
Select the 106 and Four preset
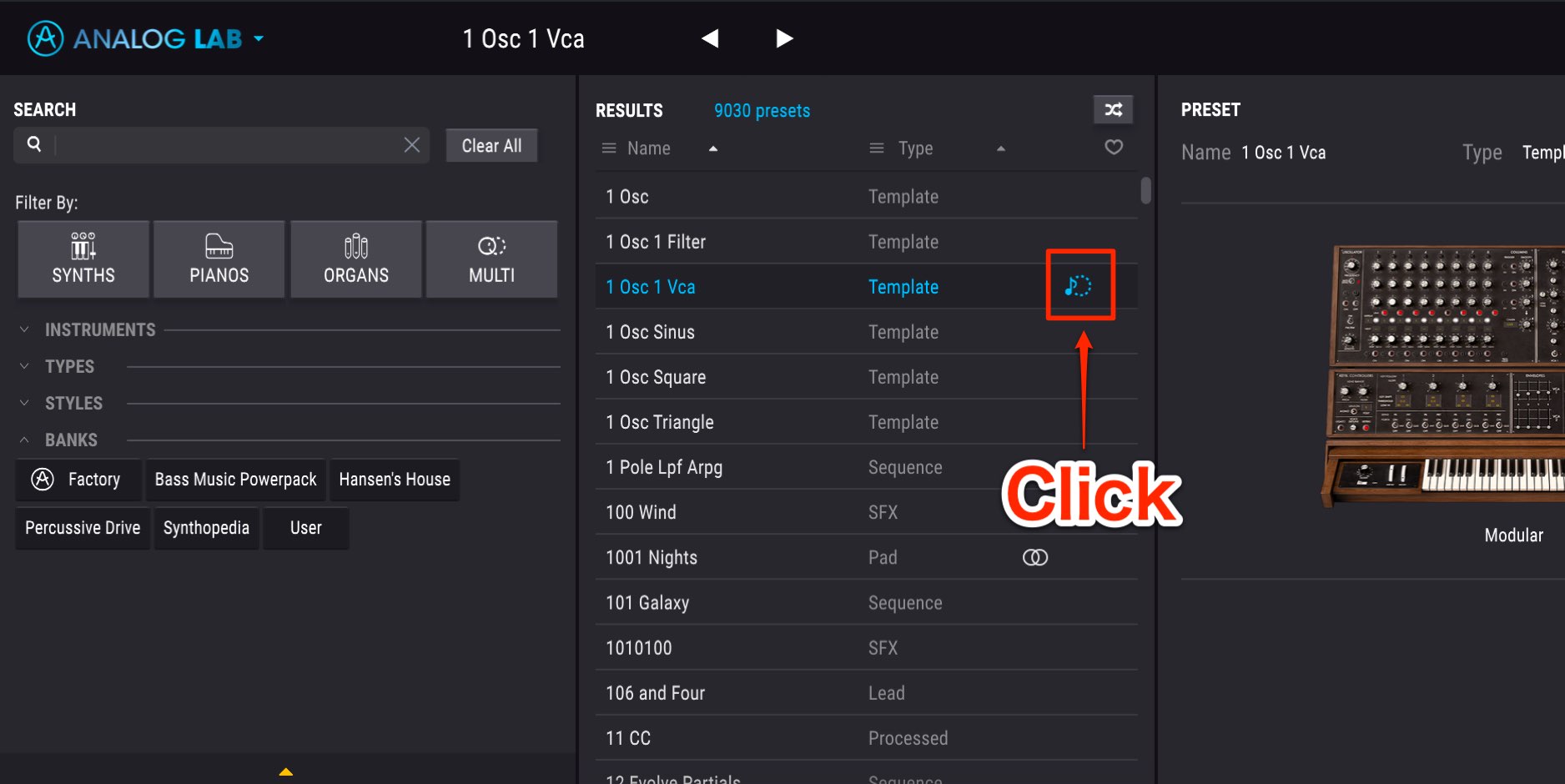tap(867, 691)
